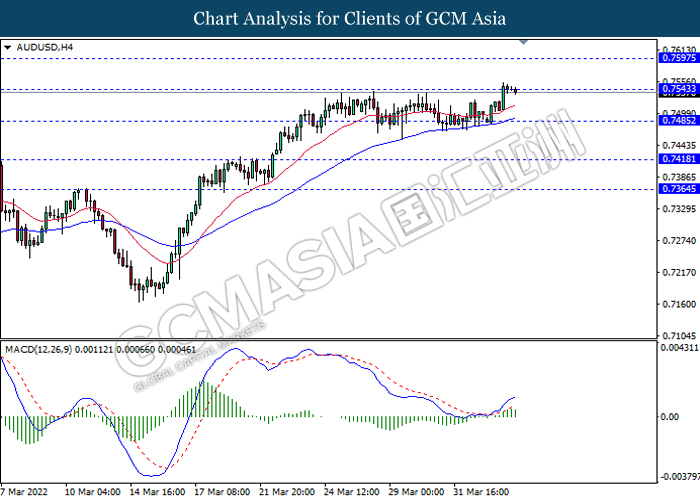Click the -0.003797 MACD scale value
The width and height of the screenshot is (700, 500).
point(680,477)
